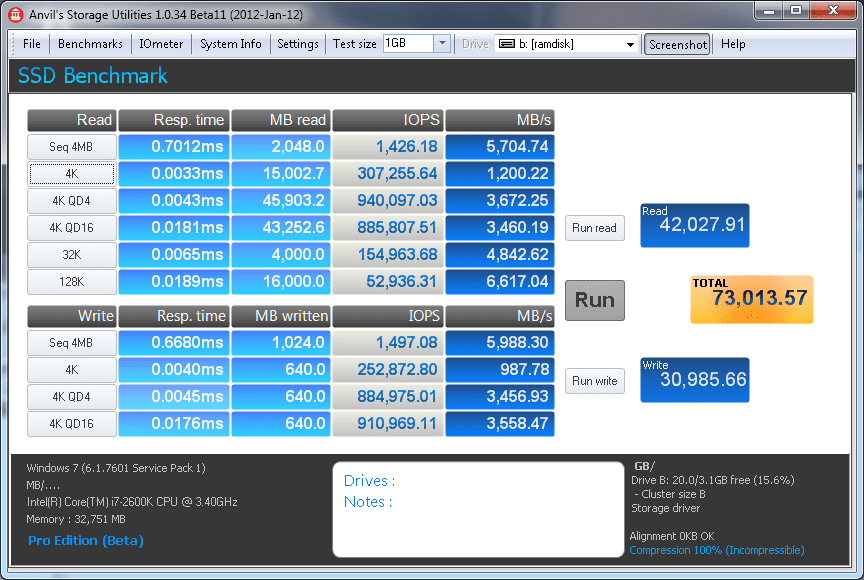864x580 pixels.
Task: Click the 3,672.25 MB/s cell
Action: [500, 200]
